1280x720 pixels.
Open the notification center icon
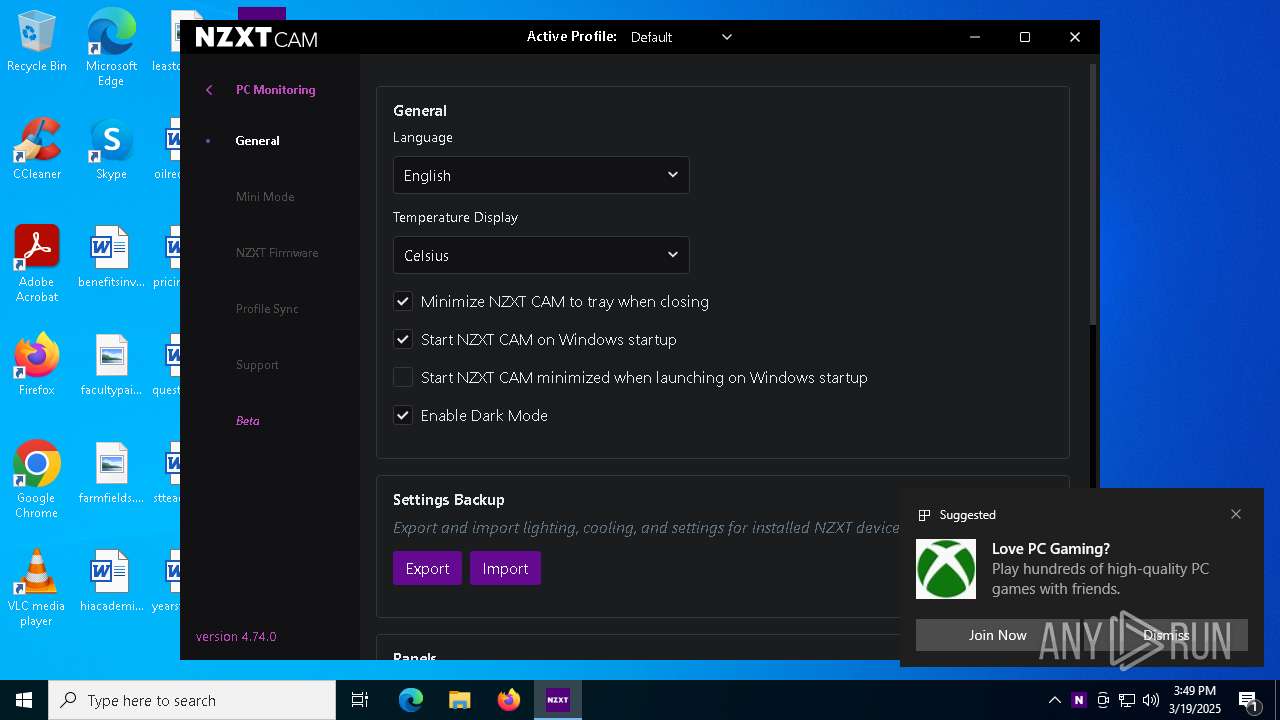coord(1248,700)
